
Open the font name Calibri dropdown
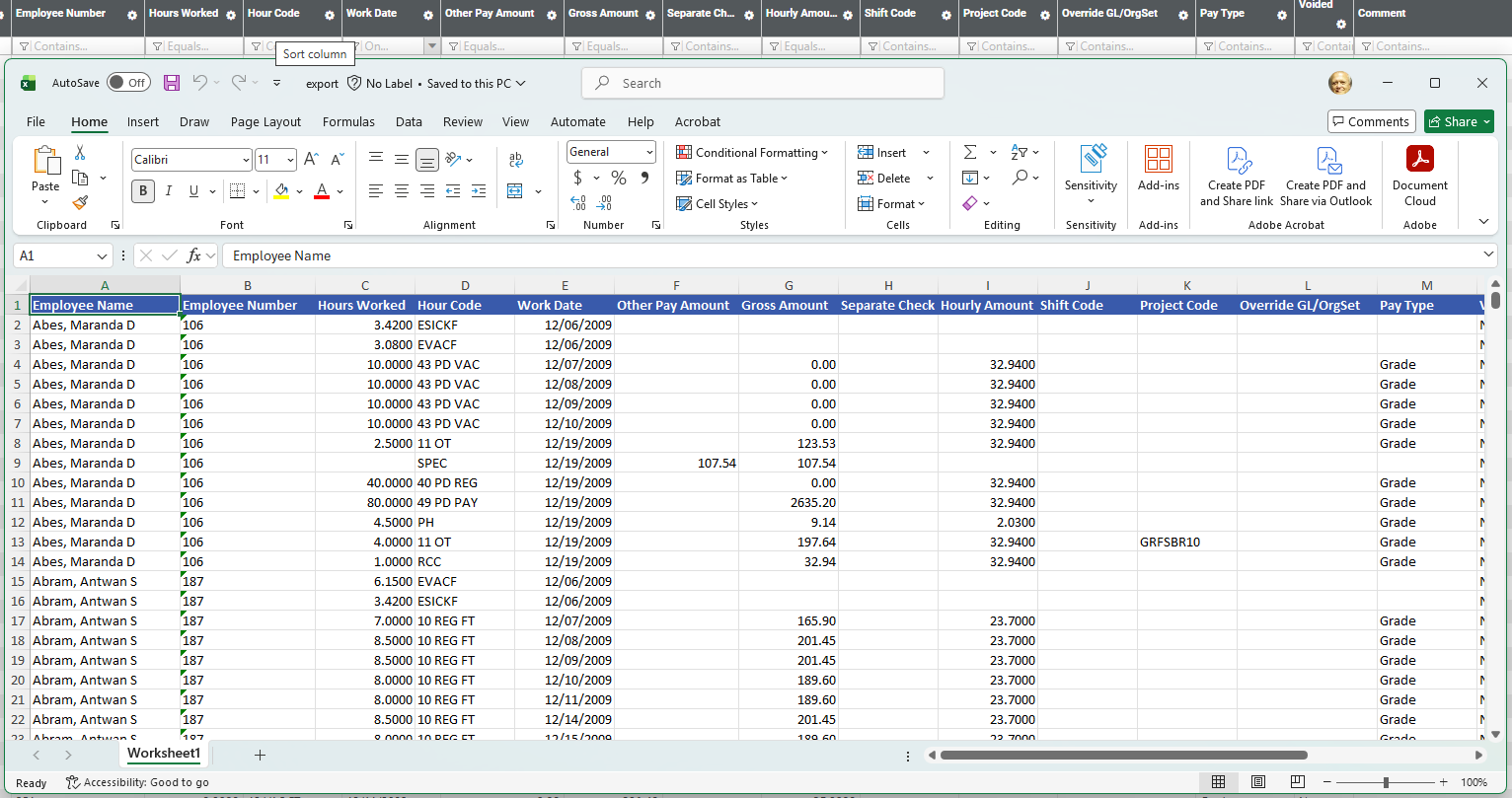192,160
